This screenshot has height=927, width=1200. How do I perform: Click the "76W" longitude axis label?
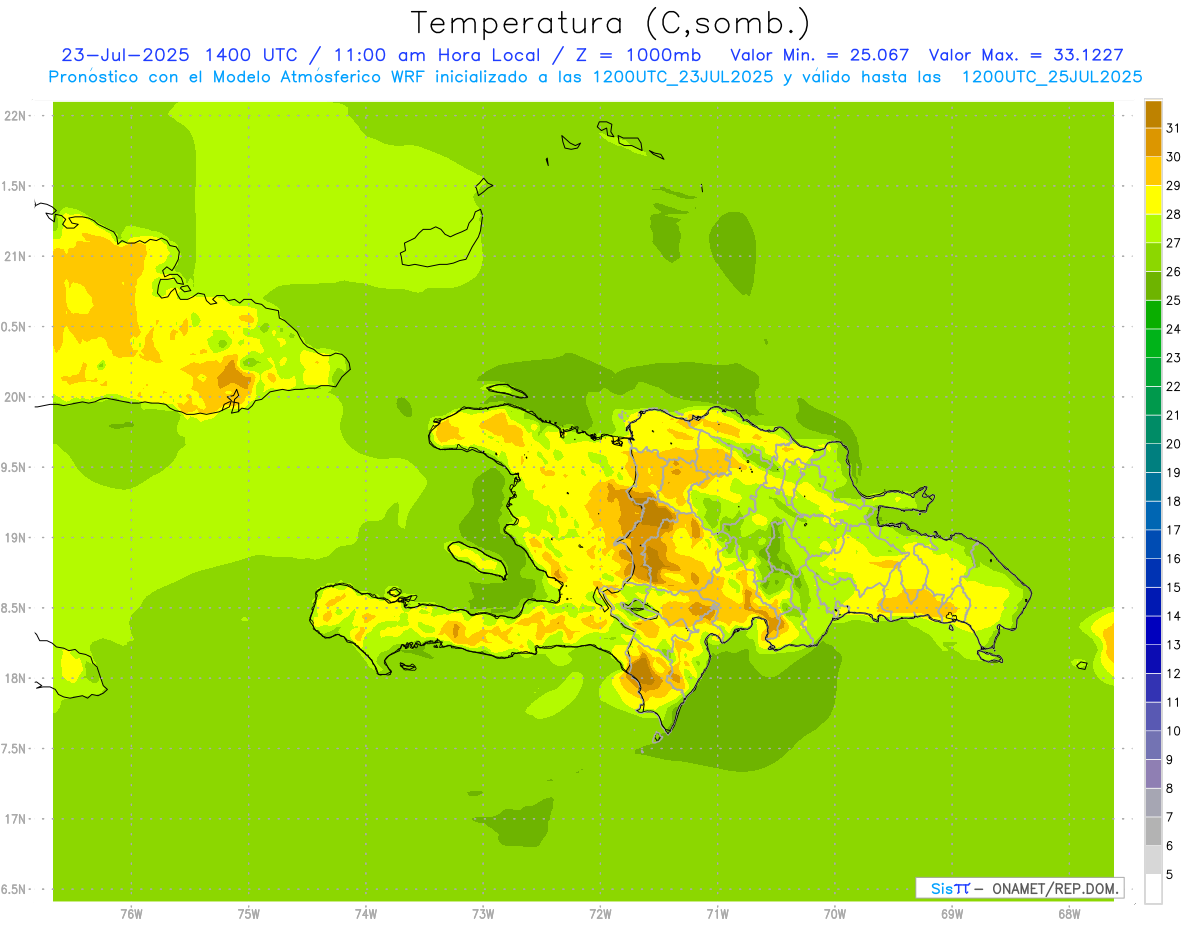pos(131,914)
